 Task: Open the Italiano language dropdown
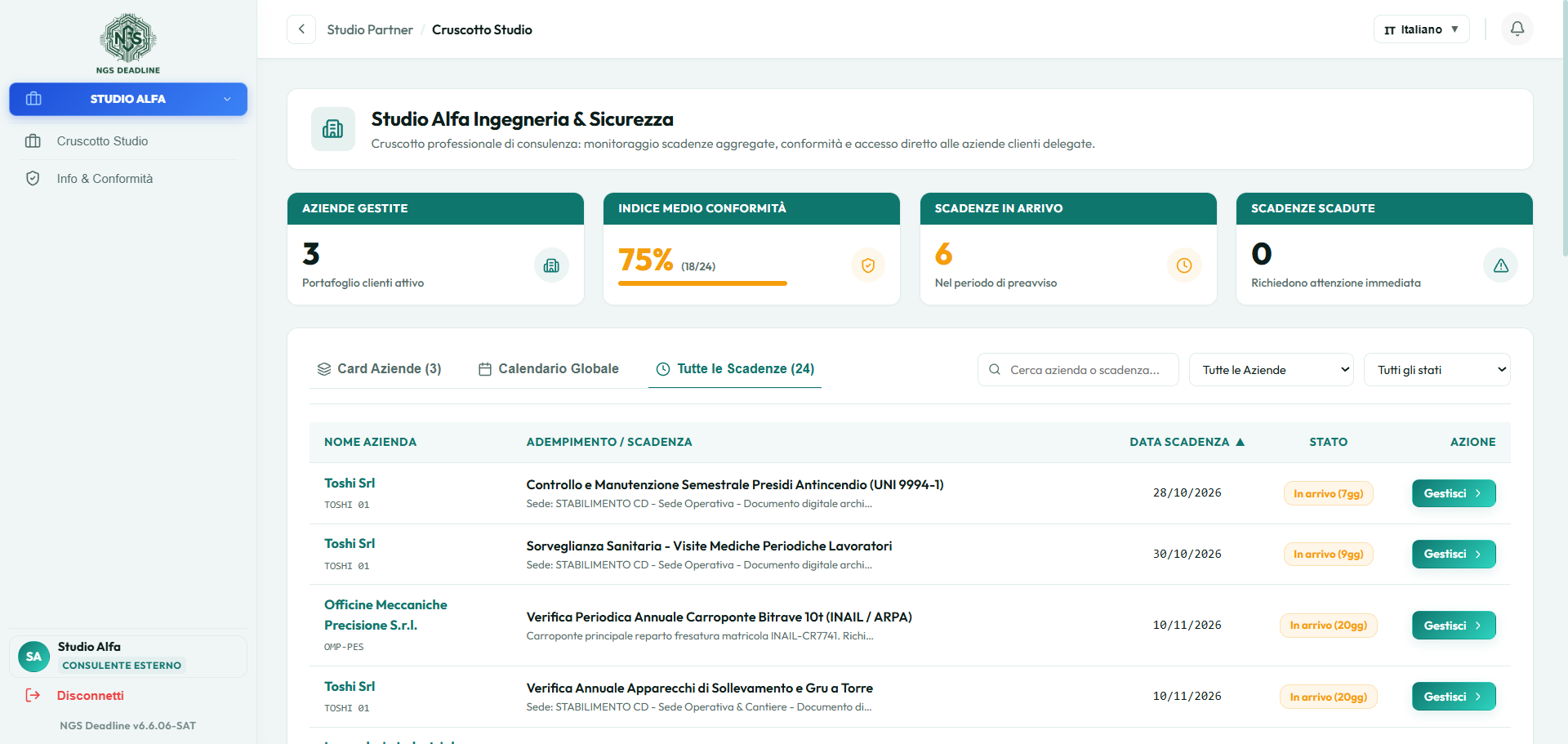click(1421, 29)
